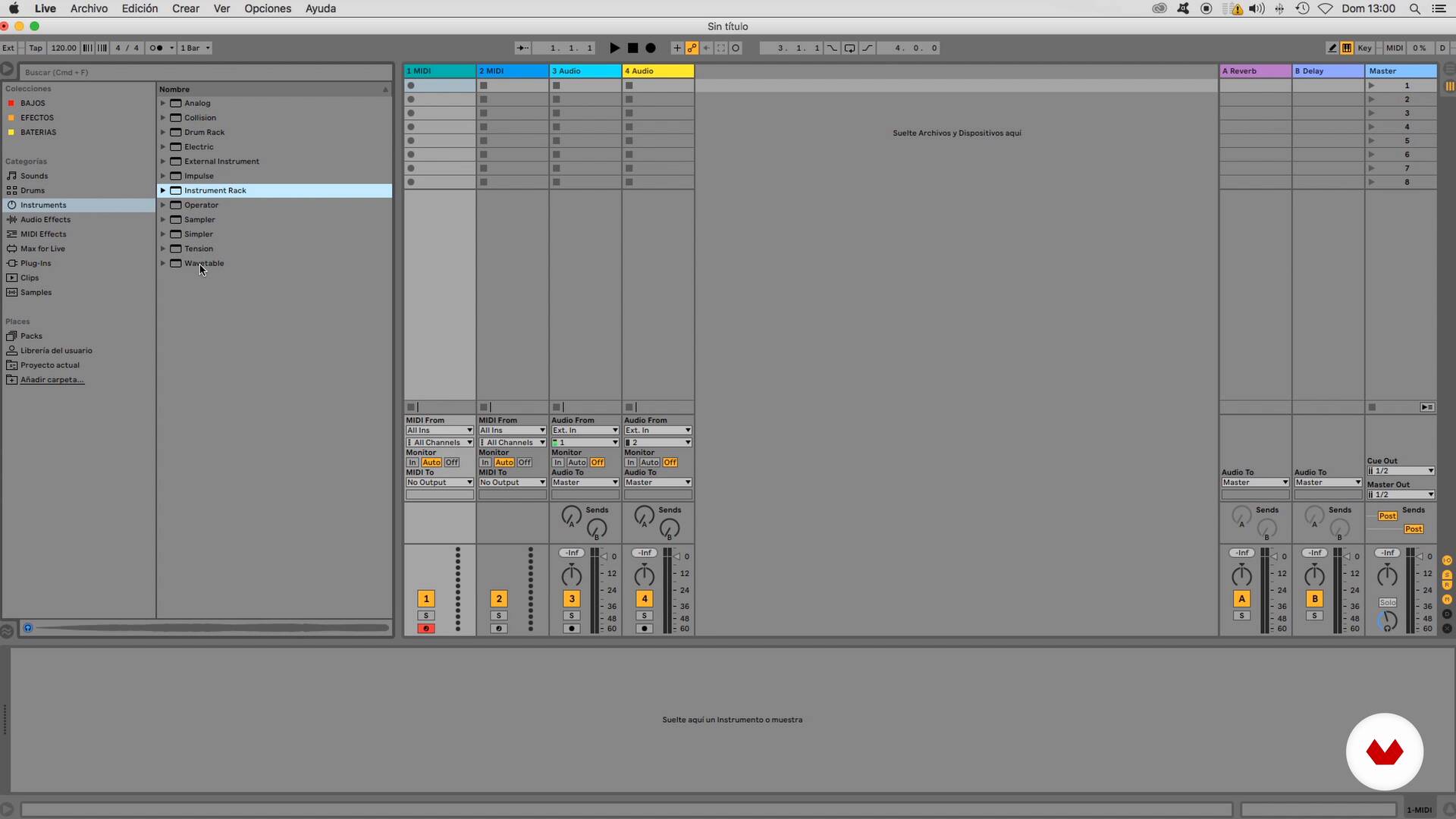
Task: Toggle track 4 activator button
Action: (645, 599)
